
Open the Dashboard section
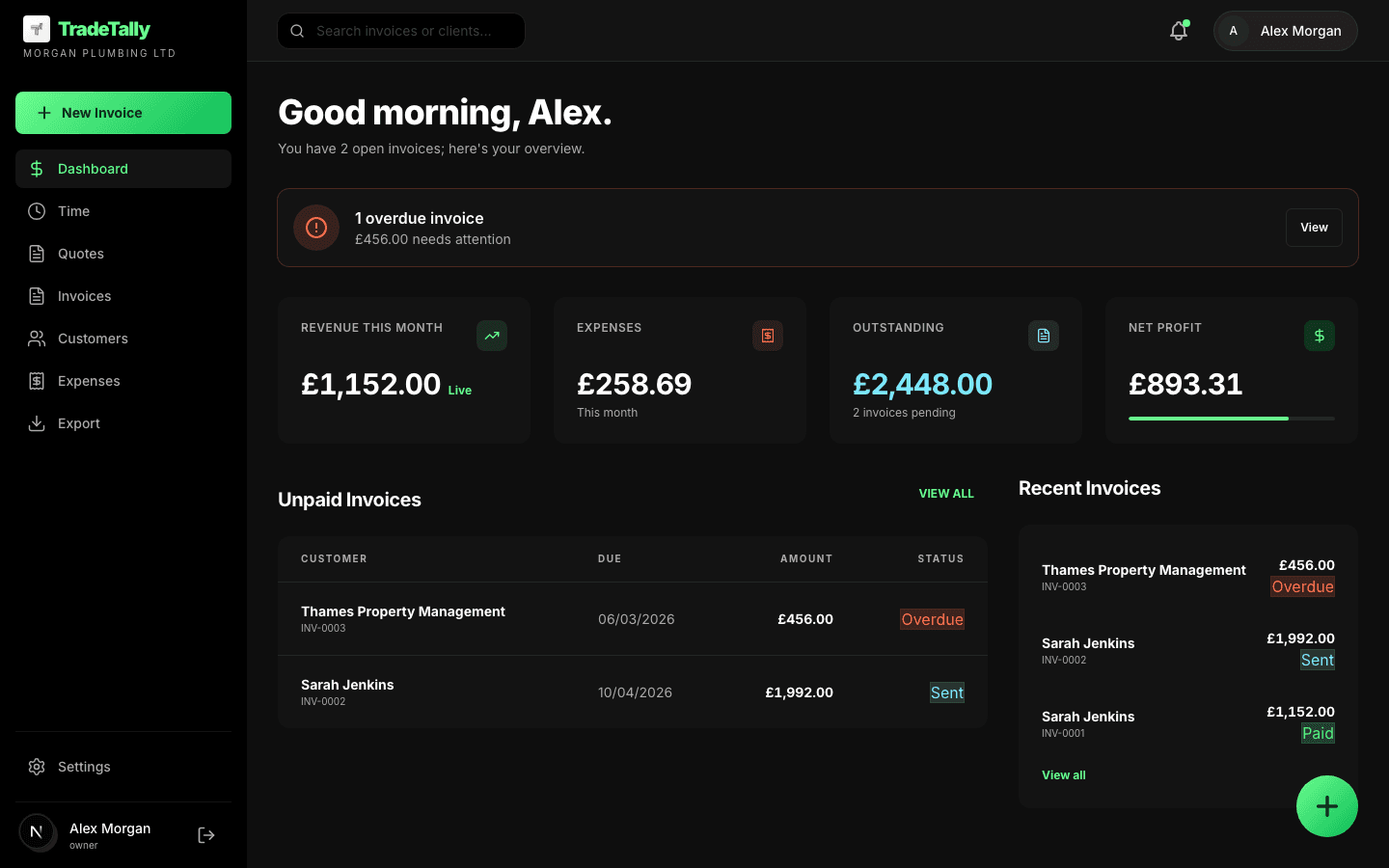pyautogui.click(x=93, y=169)
